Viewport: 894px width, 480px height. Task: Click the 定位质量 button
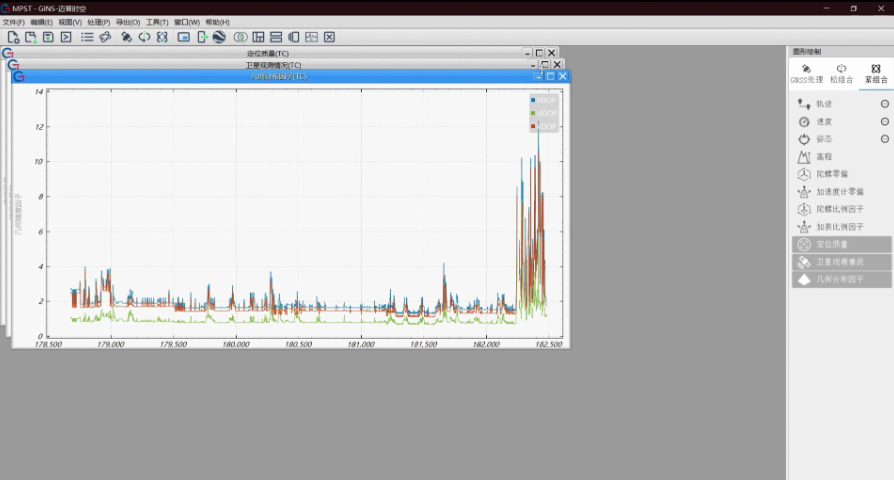coord(841,244)
